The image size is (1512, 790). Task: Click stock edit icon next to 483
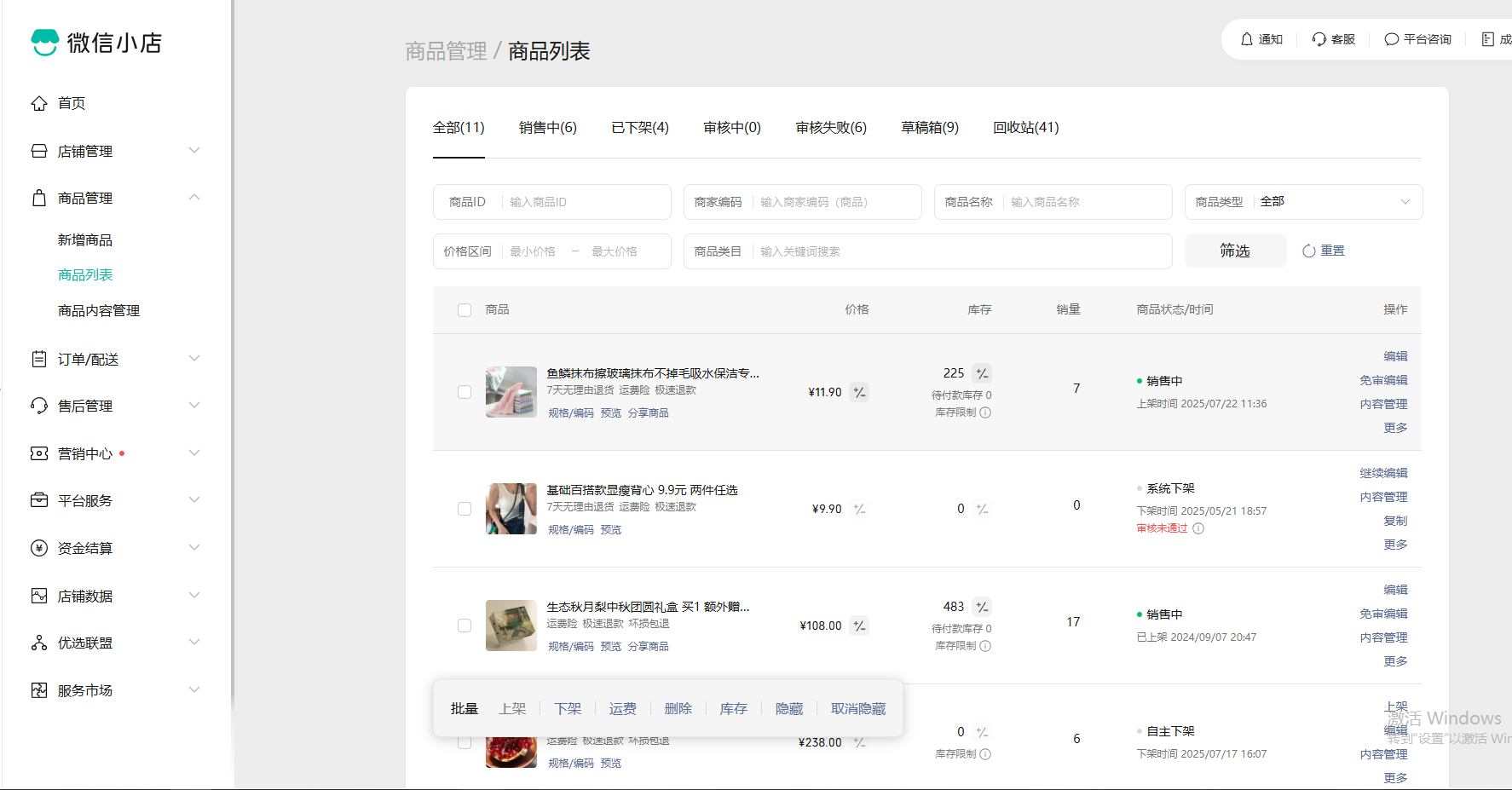[x=982, y=607]
